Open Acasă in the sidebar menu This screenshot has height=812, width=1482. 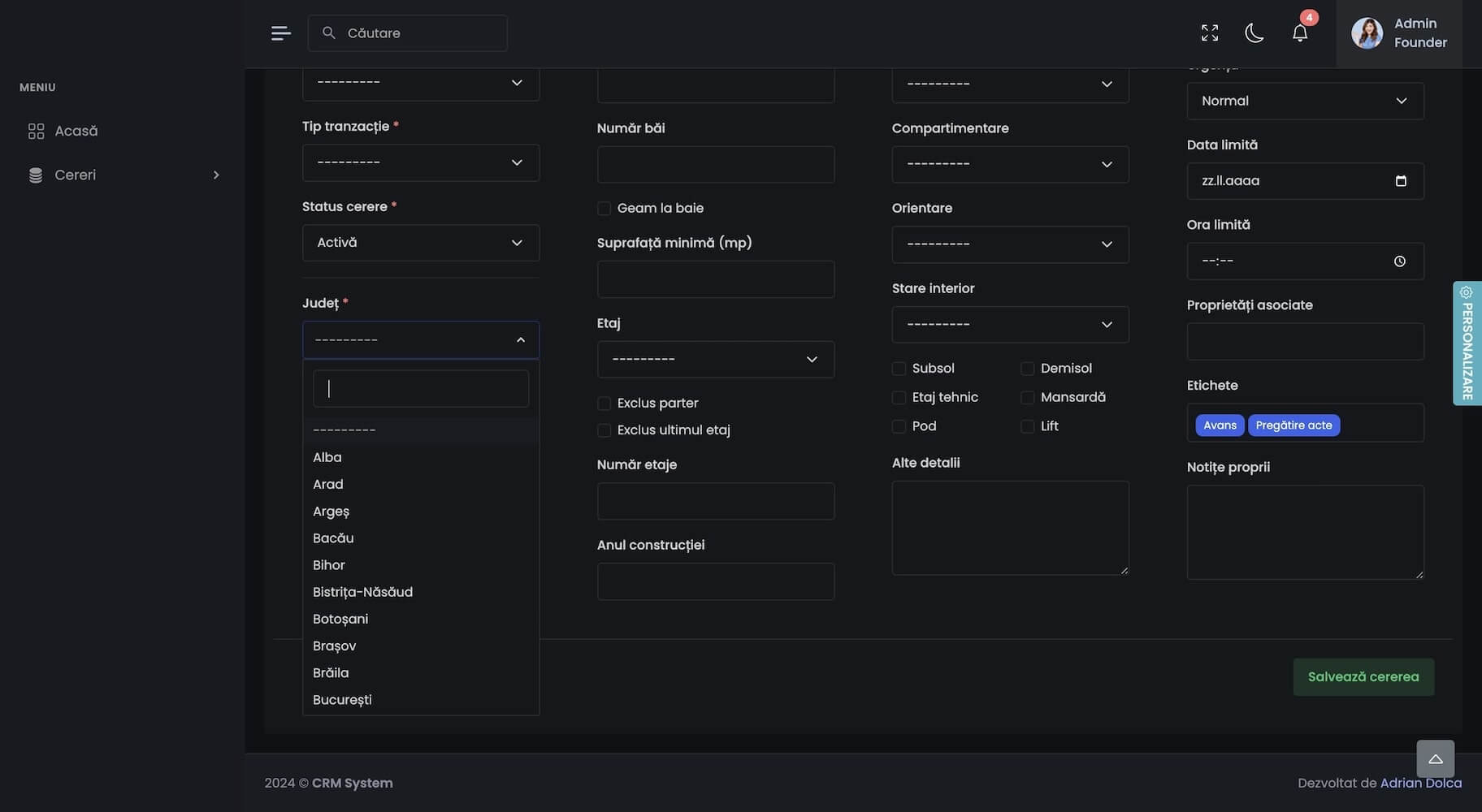click(x=76, y=131)
